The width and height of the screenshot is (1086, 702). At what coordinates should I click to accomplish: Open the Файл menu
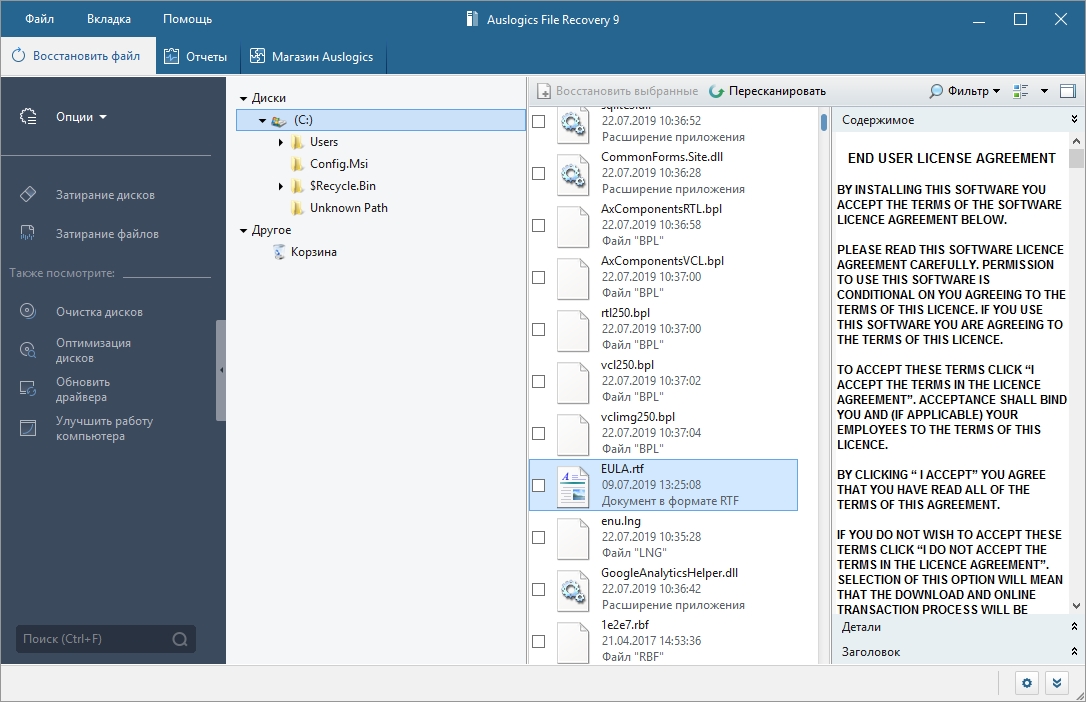click(40, 19)
